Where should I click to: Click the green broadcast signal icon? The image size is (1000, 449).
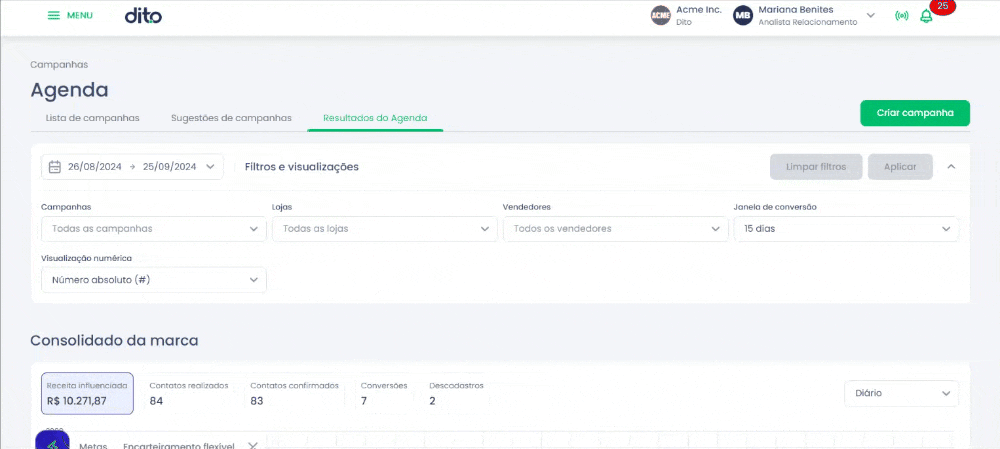pos(902,16)
